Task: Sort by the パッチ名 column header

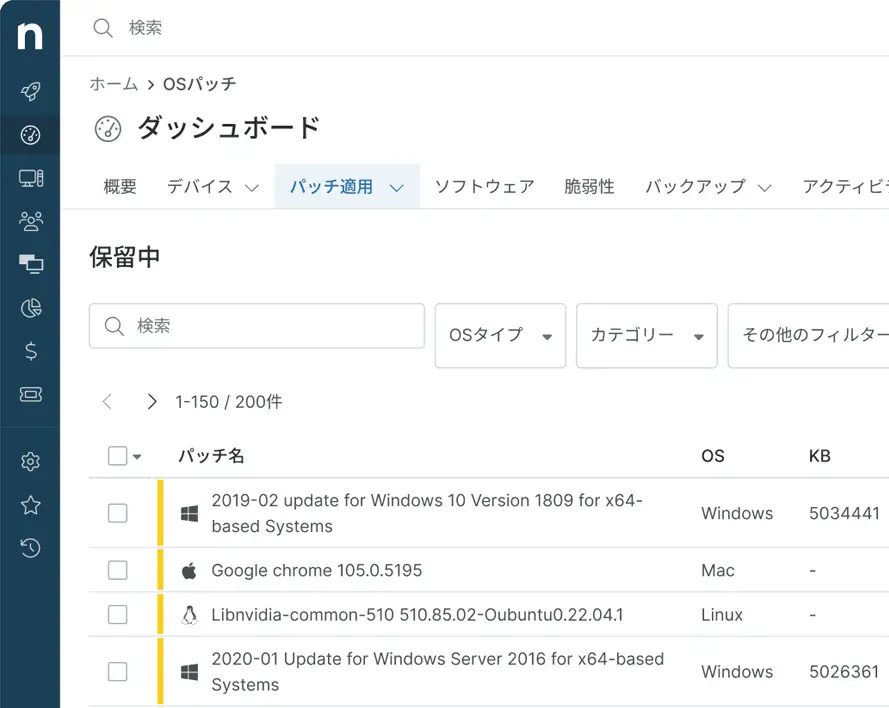Action: click(x=211, y=456)
